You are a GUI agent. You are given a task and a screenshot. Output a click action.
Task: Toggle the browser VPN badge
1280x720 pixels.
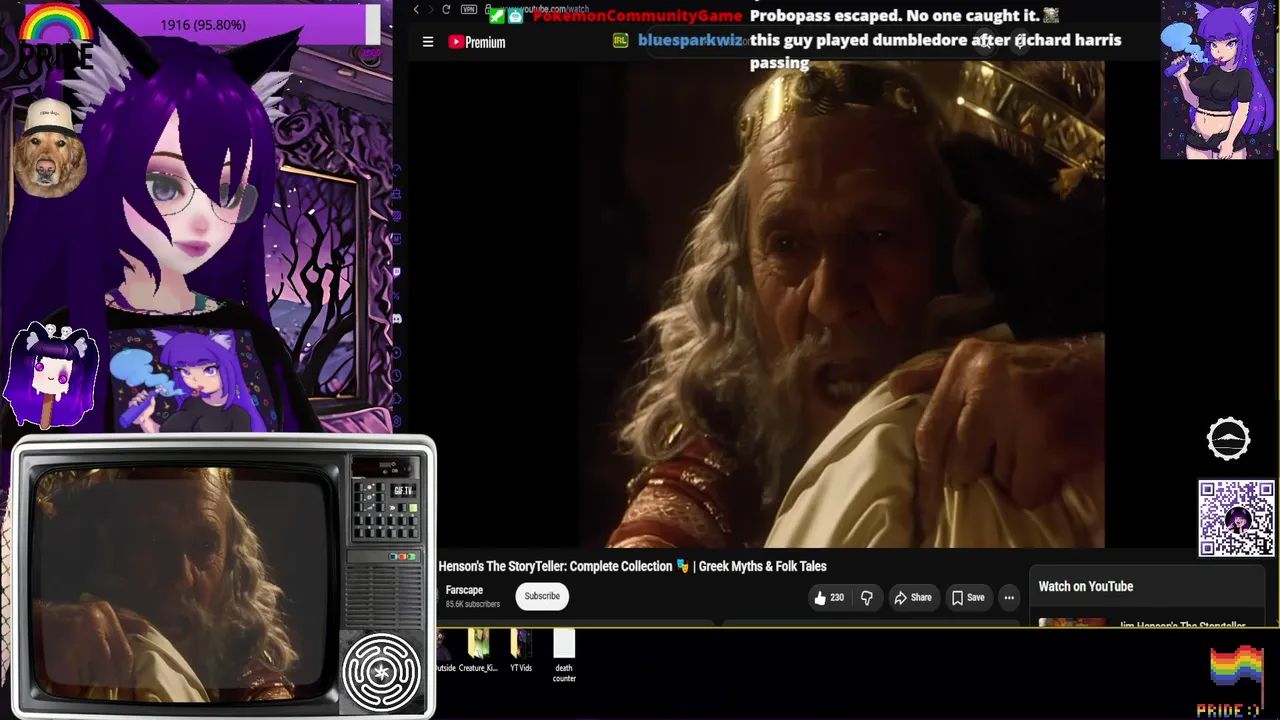click(469, 10)
